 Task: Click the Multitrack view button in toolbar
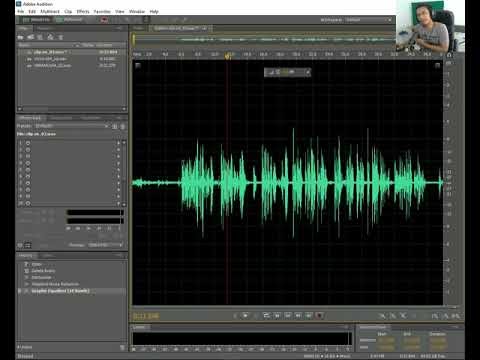click(x=69, y=20)
